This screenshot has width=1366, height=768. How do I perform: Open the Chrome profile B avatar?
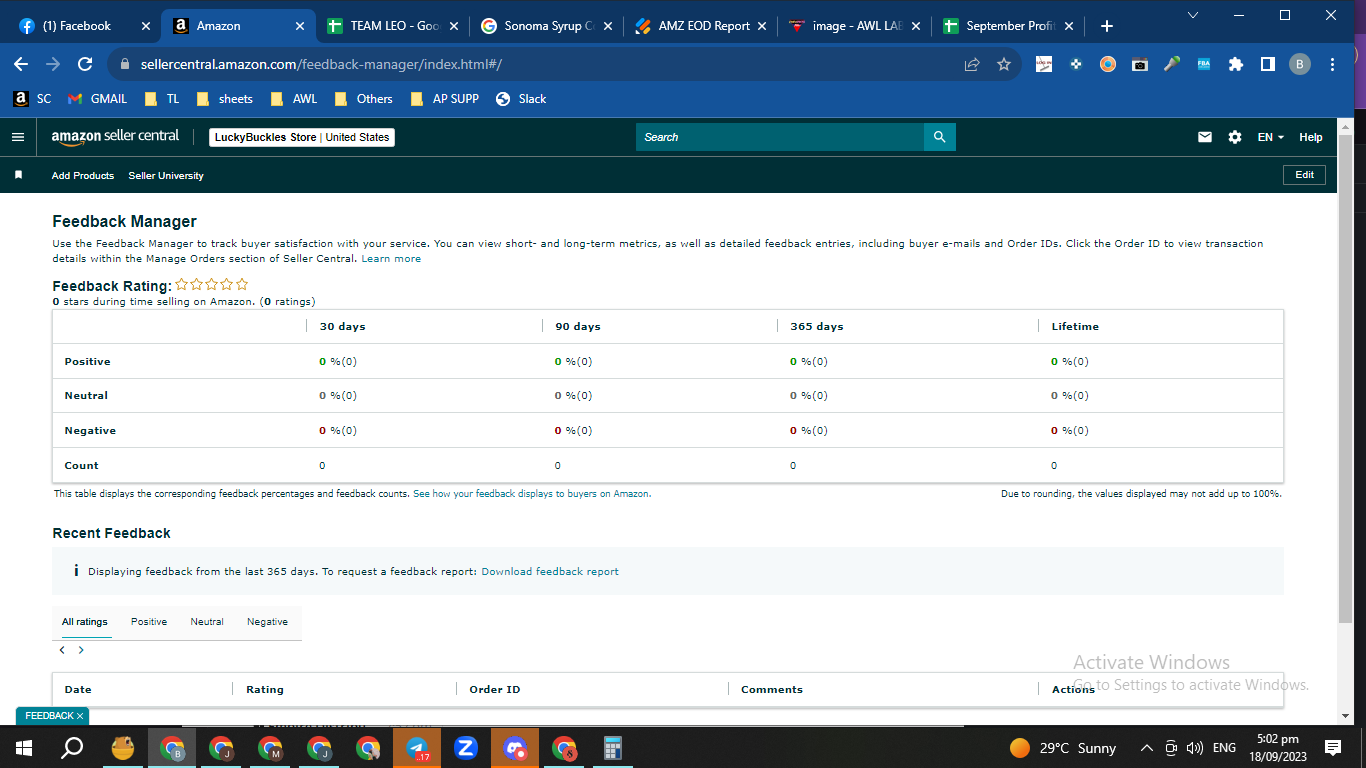[x=1300, y=64]
